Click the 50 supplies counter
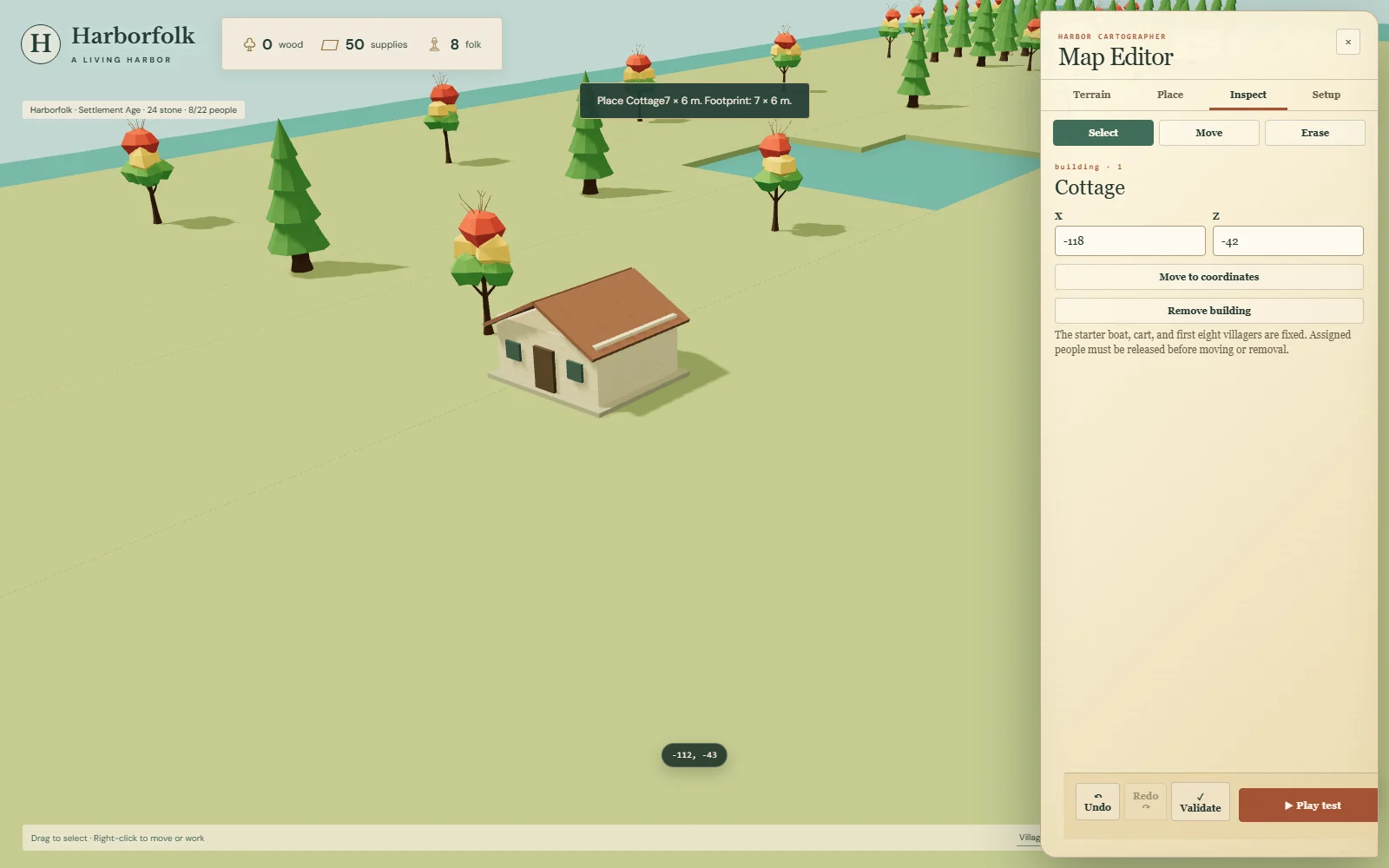Viewport: 1389px width, 868px height. (365, 44)
